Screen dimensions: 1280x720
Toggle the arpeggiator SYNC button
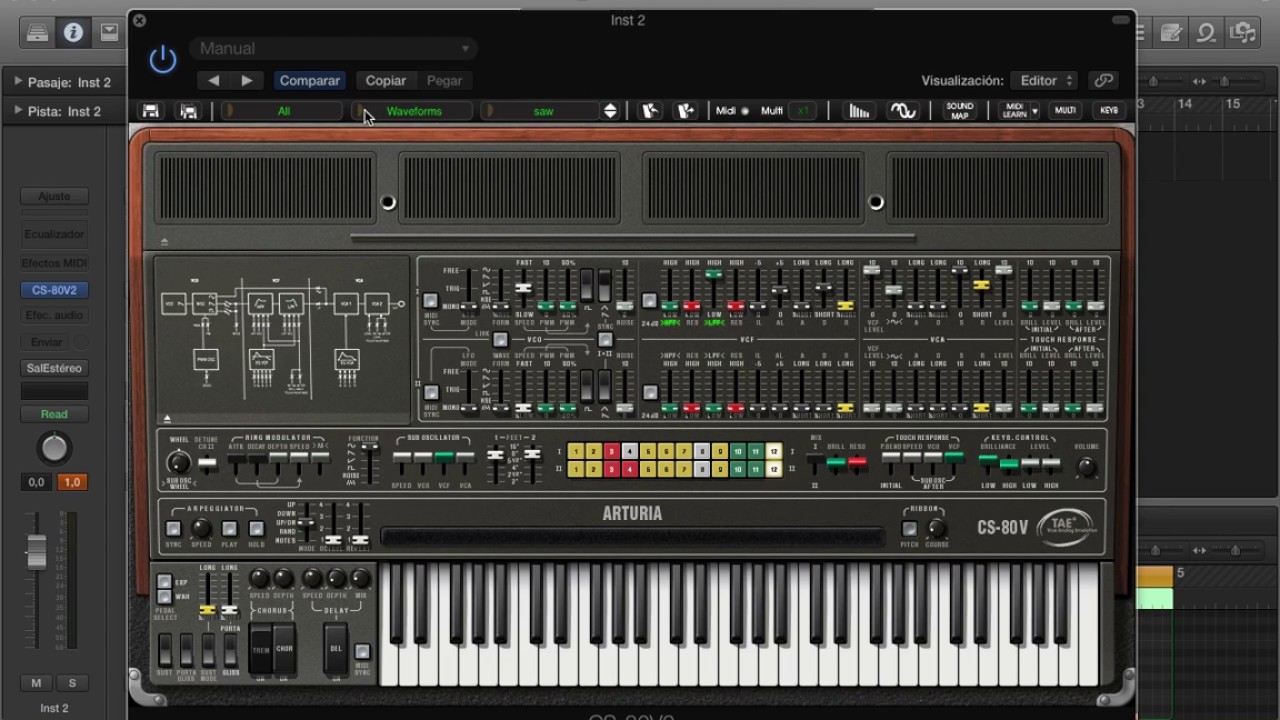coord(173,529)
